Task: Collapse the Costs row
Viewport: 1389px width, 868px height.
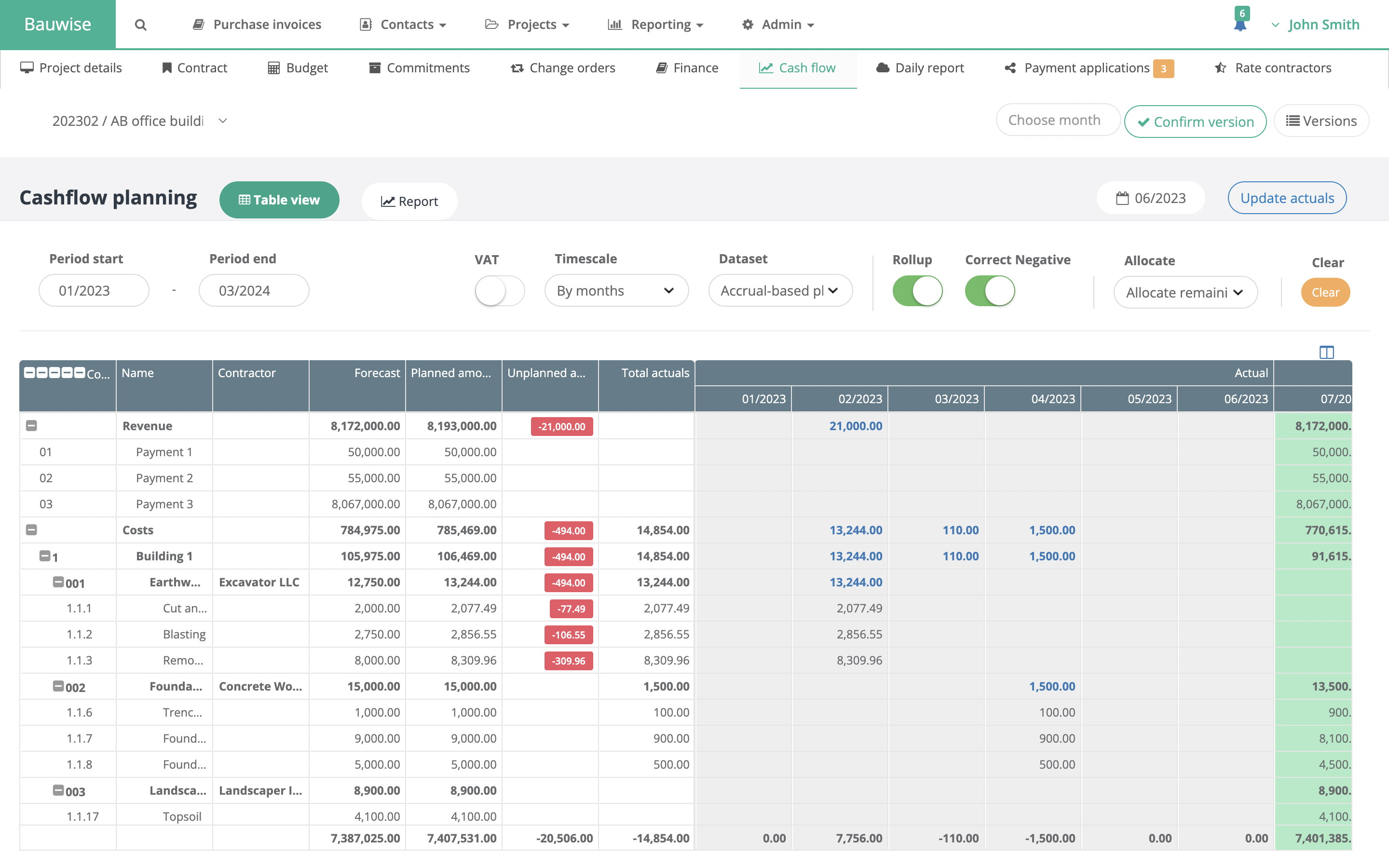Action: [31, 529]
